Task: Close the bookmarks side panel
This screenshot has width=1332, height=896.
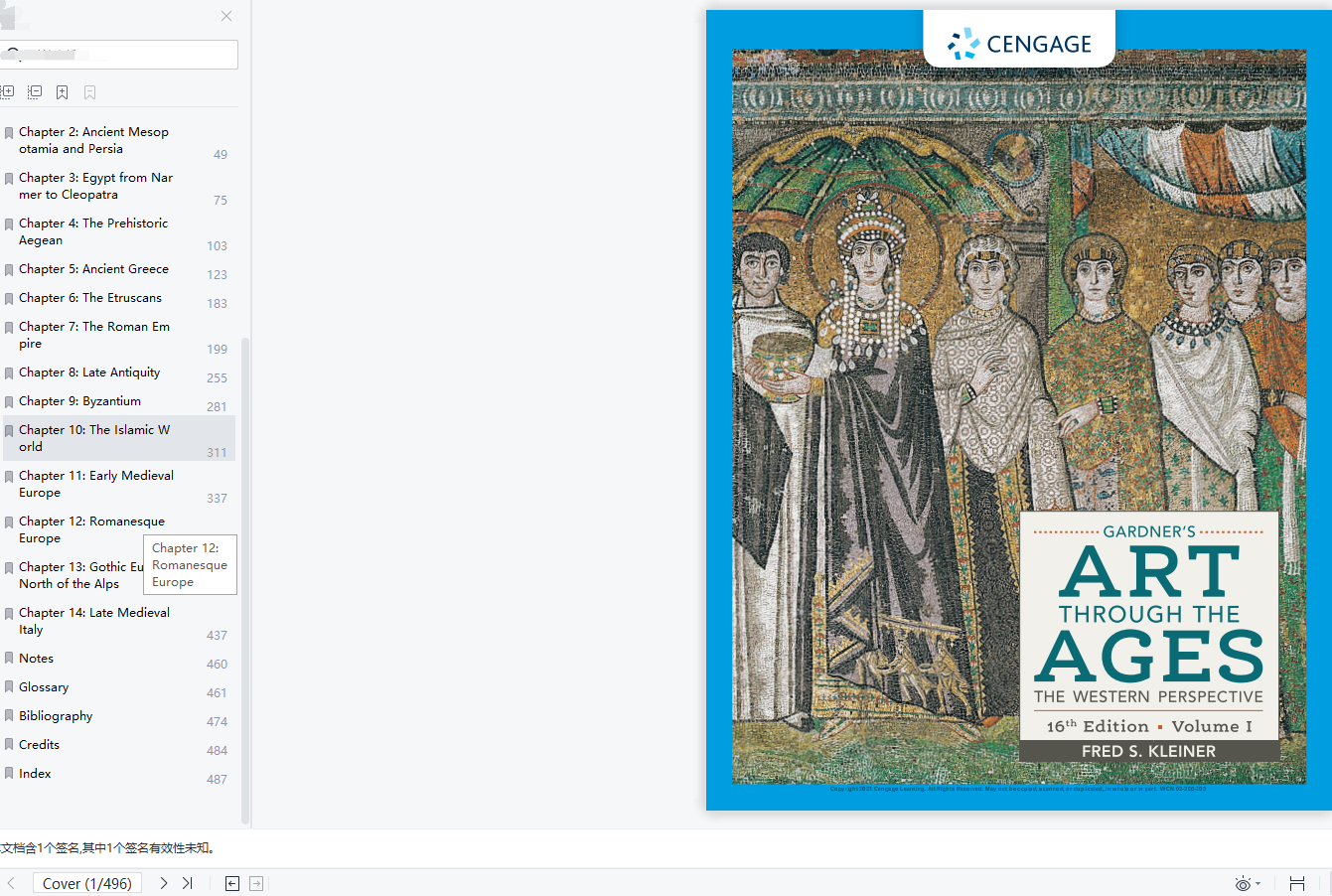Action: click(x=226, y=16)
